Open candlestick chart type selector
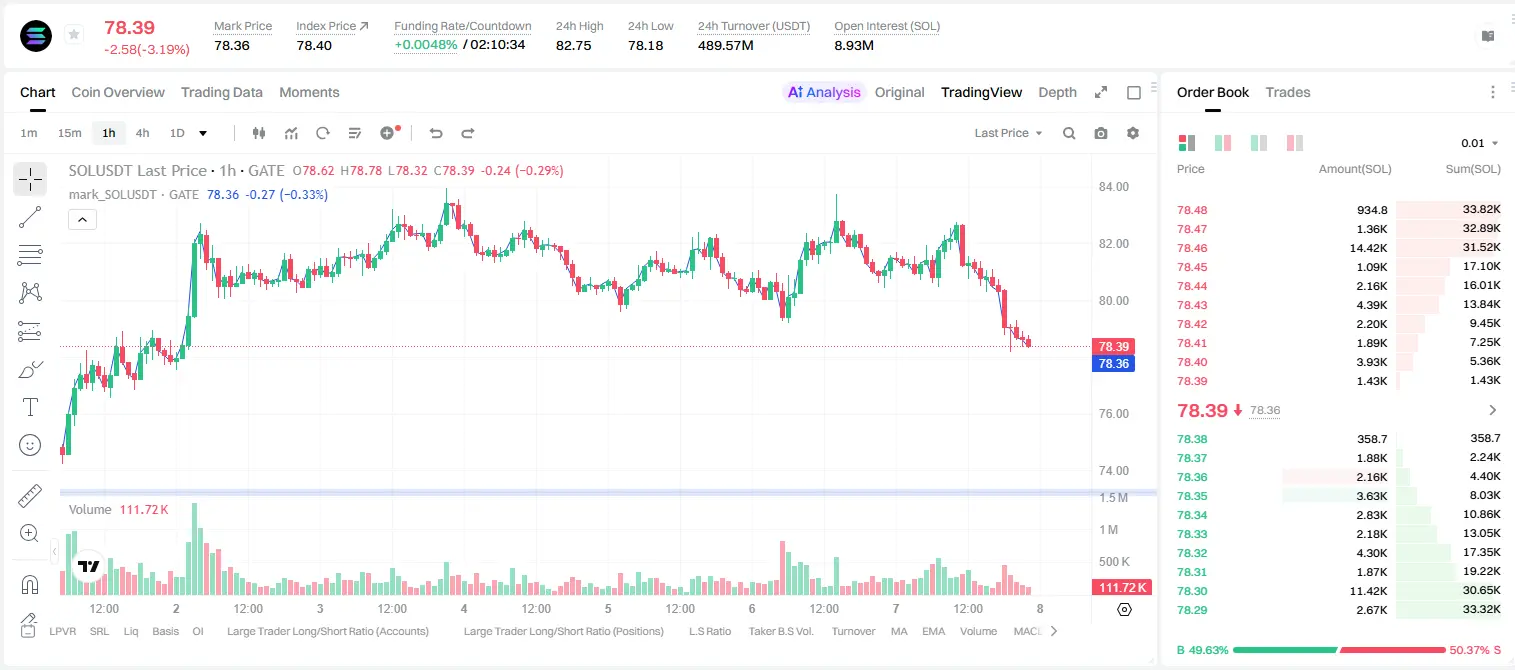 click(x=259, y=133)
